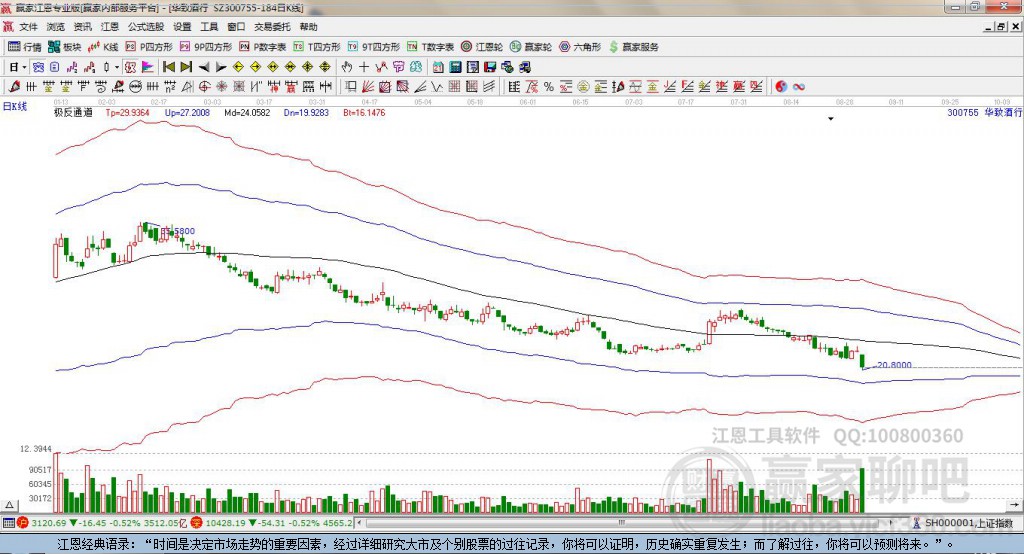Launch the 江恩轮 Gann wheel
This screenshot has height=554, width=1024.
(482, 47)
